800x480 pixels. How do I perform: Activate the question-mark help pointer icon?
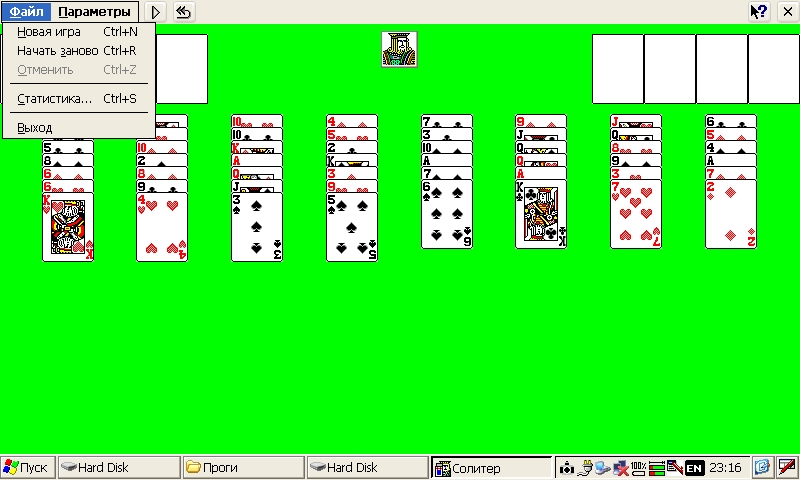click(x=759, y=11)
